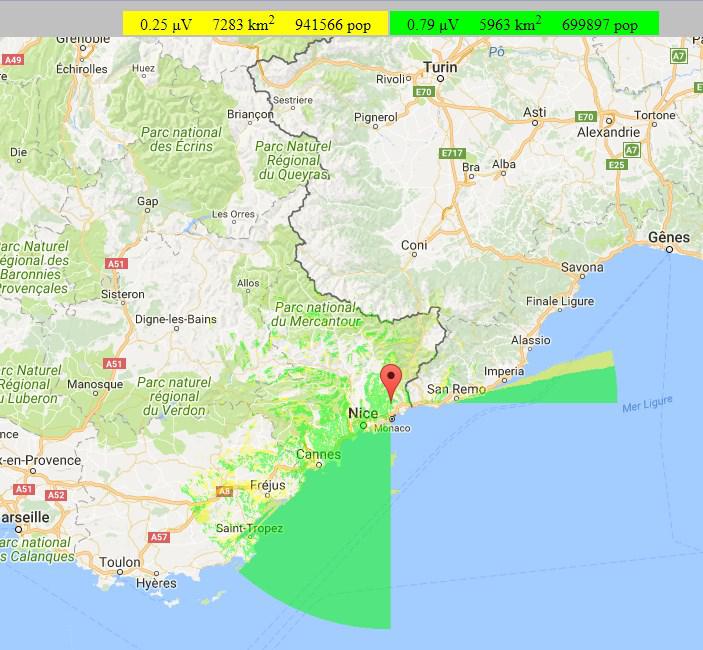Select the green 0.79 µV legend box
The image size is (703, 650).
click(x=523, y=24)
